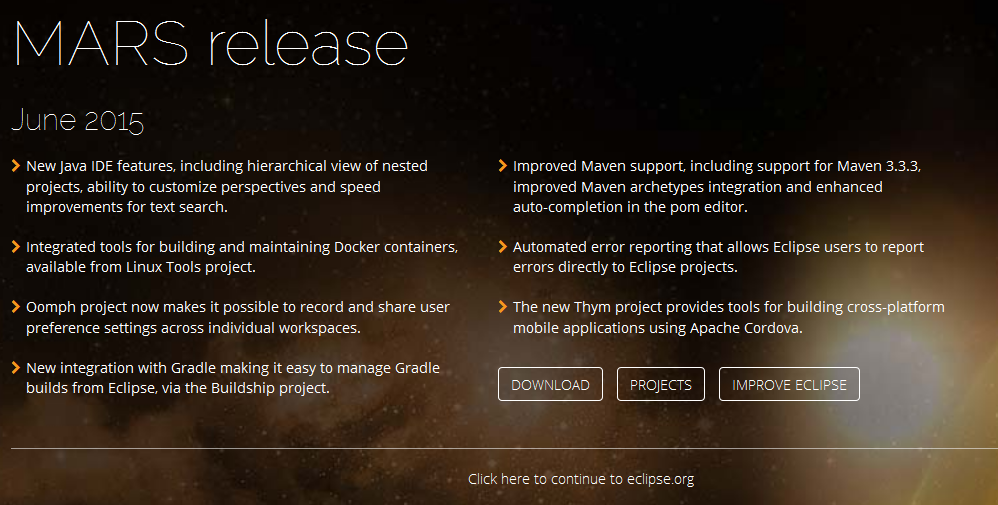Viewport: 998px width, 505px height.
Task: Click the 'Automated error reporting' paragraph
Action: pos(719,257)
